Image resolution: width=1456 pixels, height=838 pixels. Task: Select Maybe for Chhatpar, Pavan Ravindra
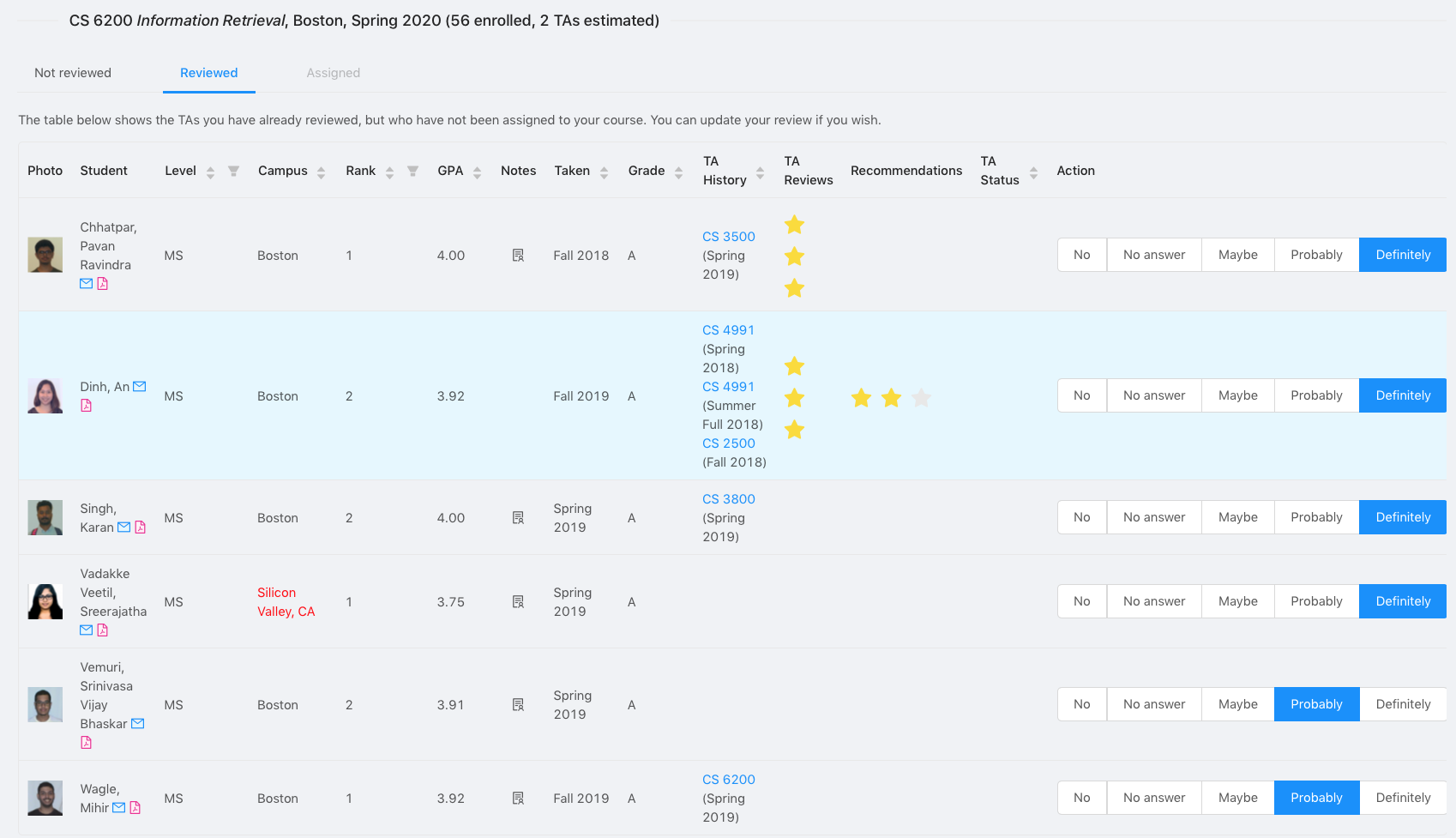tap(1237, 255)
